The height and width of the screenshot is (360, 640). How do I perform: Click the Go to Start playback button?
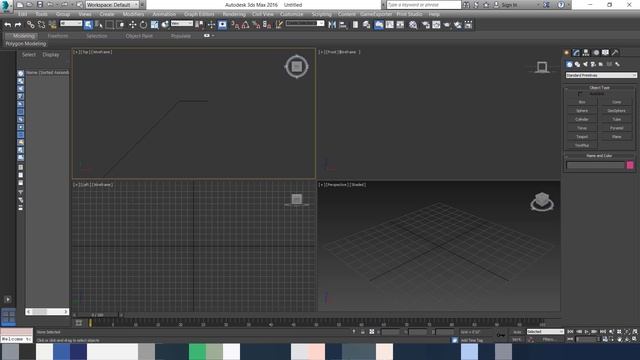(x=570, y=332)
